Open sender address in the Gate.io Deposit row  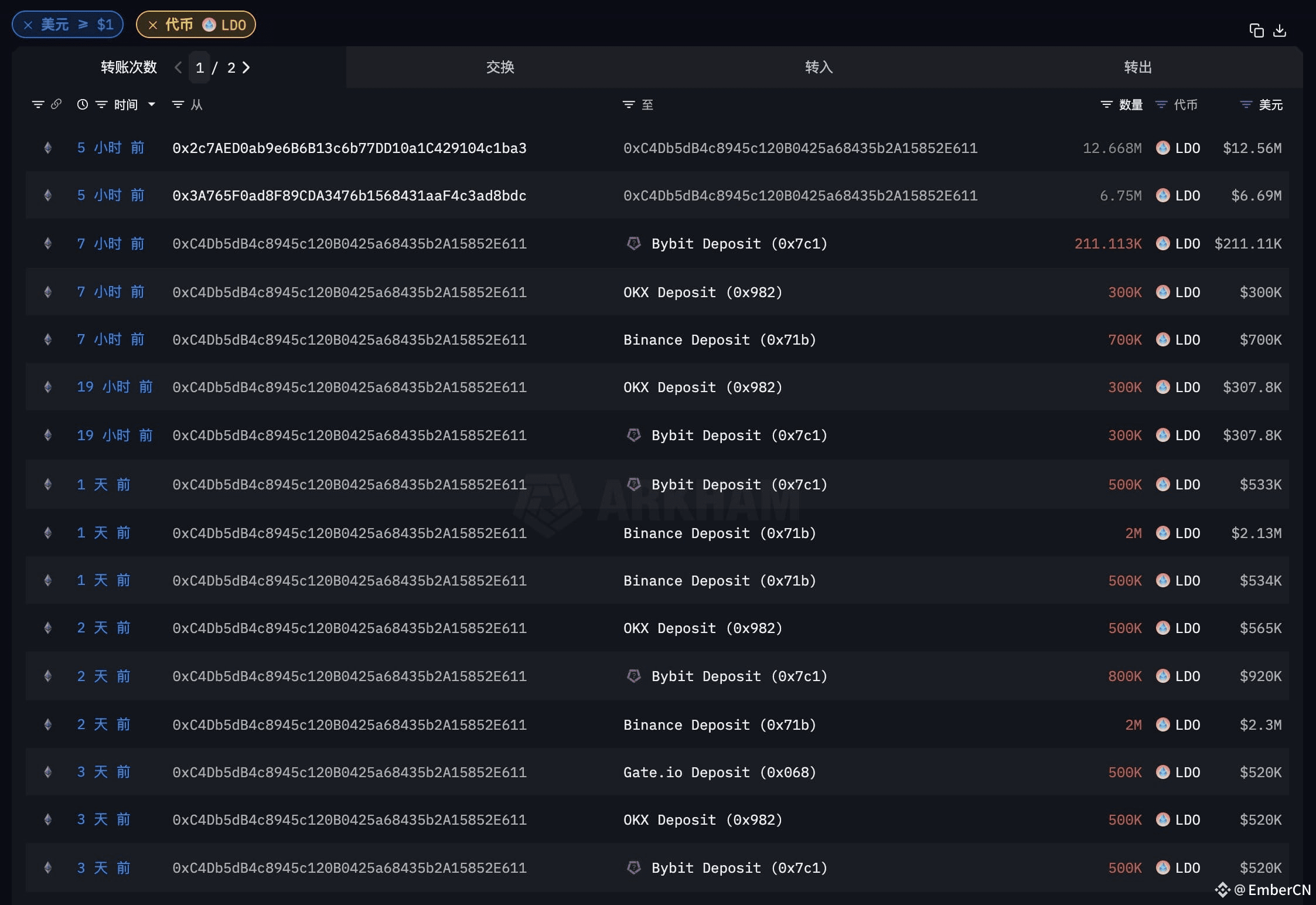(x=349, y=773)
